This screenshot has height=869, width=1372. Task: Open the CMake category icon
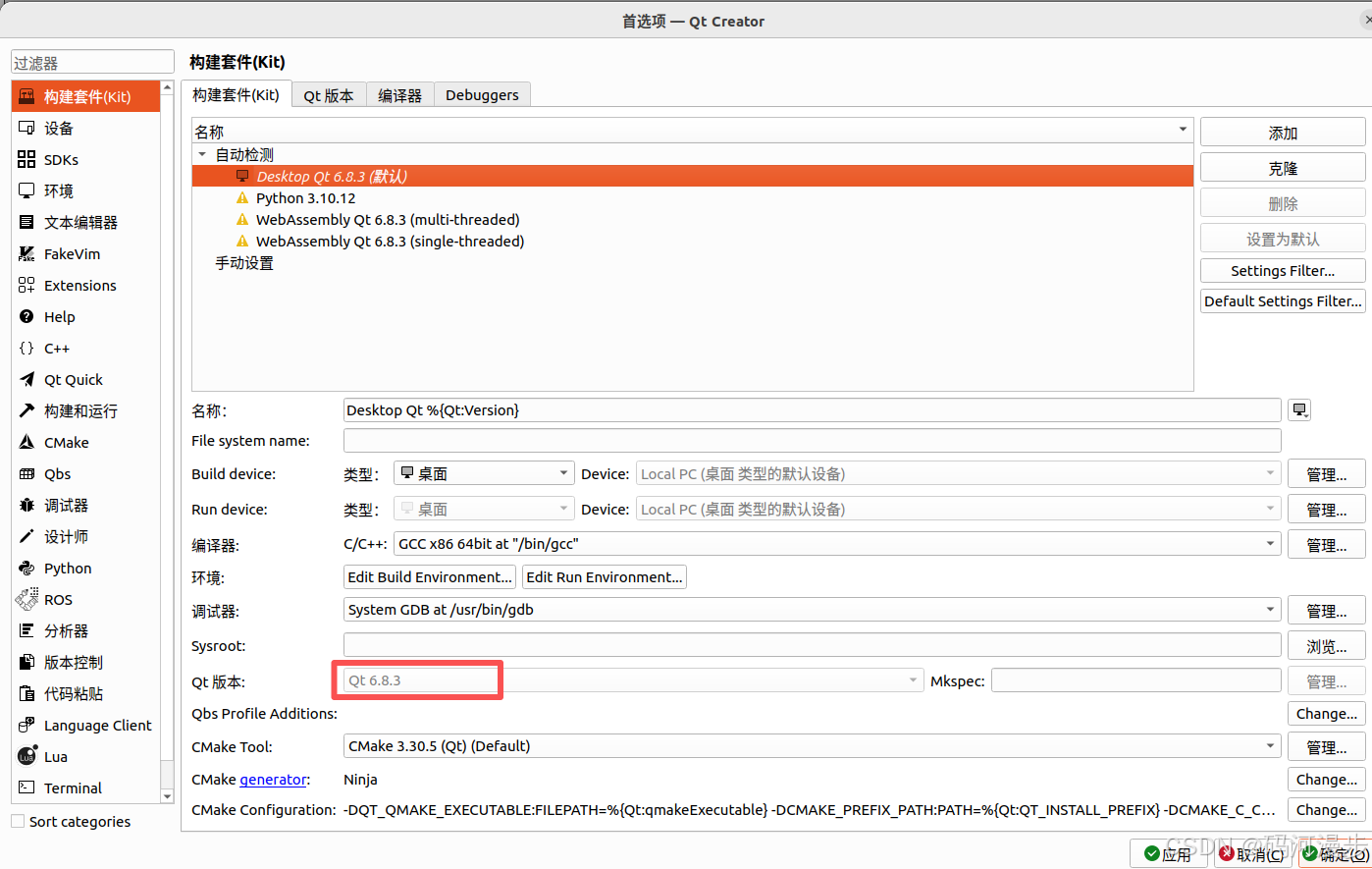coord(26,442)
